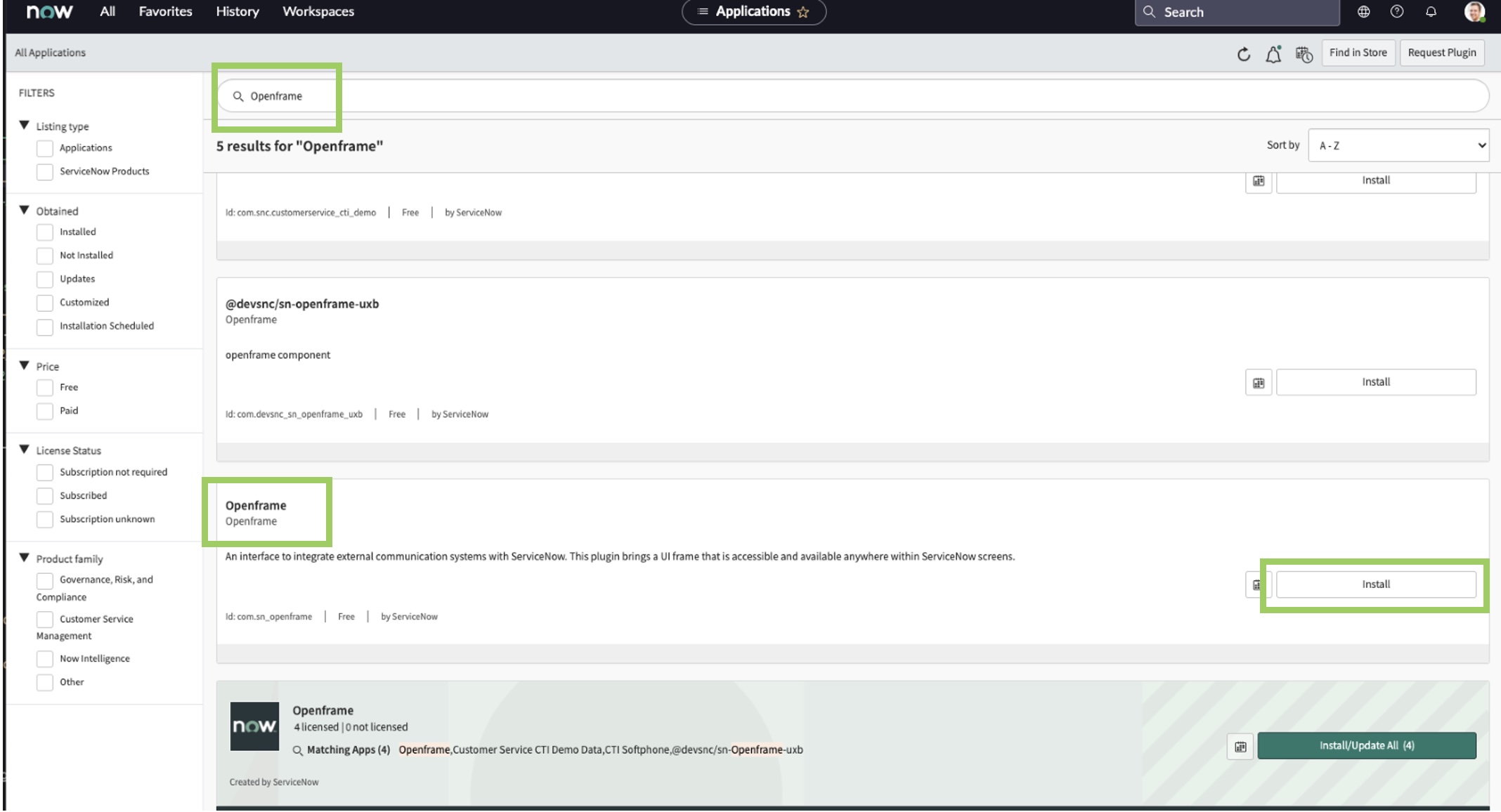Viewport: 1501px width, 812px height.
Task: Collapse the Listing type filter group
Action: point(24,125)
